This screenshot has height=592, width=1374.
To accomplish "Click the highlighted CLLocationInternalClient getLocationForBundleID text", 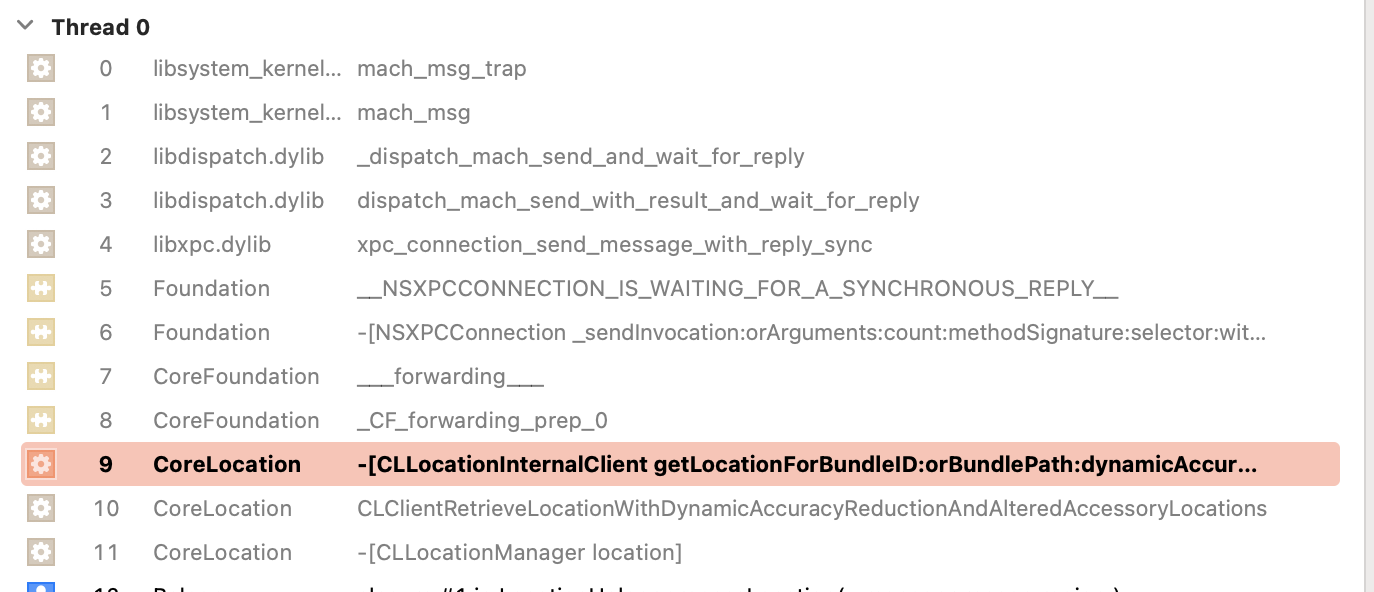I will [x=807, y=465].
